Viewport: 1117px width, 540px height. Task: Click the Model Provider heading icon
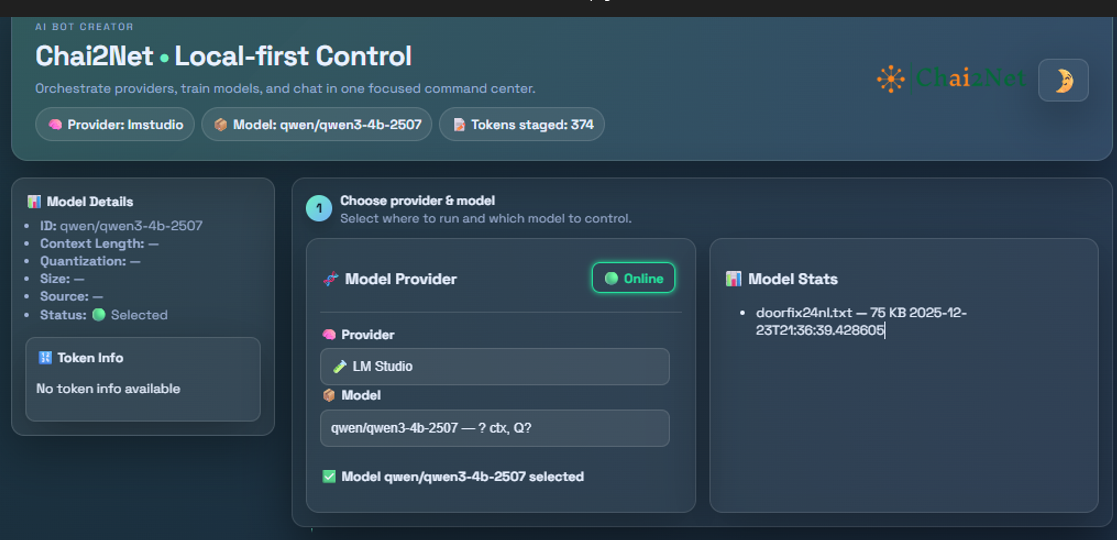[331, 279]
